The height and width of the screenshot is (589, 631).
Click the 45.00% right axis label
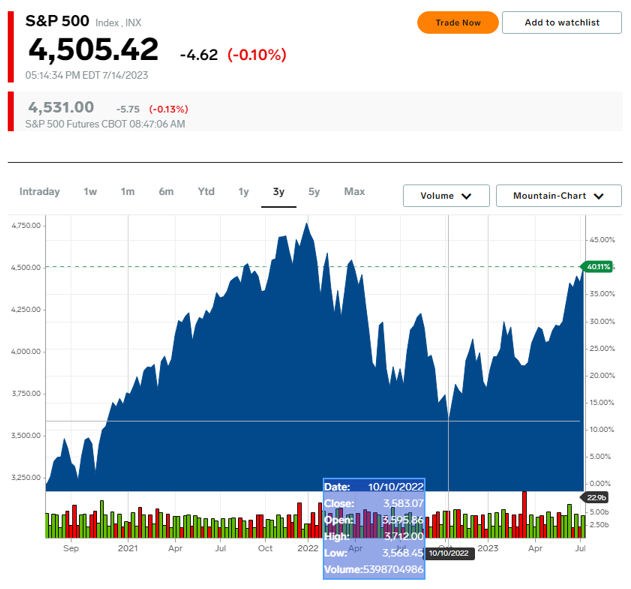point(602,240)
